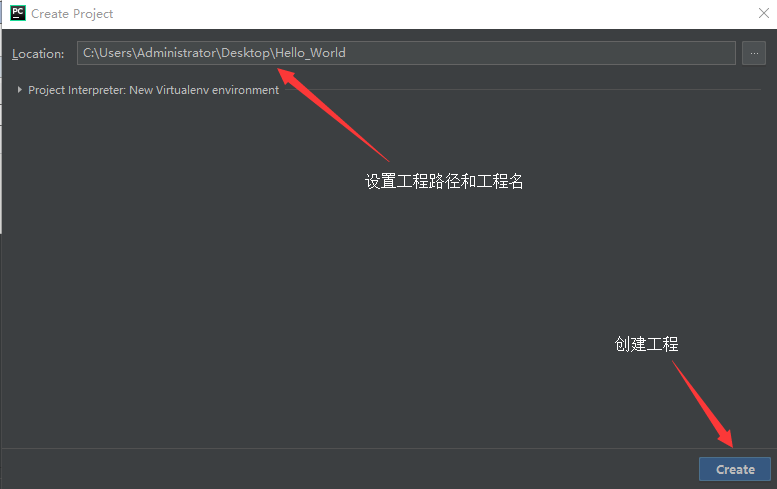
Task: Select 'Project Interpreter: New Virtualenv environment' text
Action: point(153,90)
